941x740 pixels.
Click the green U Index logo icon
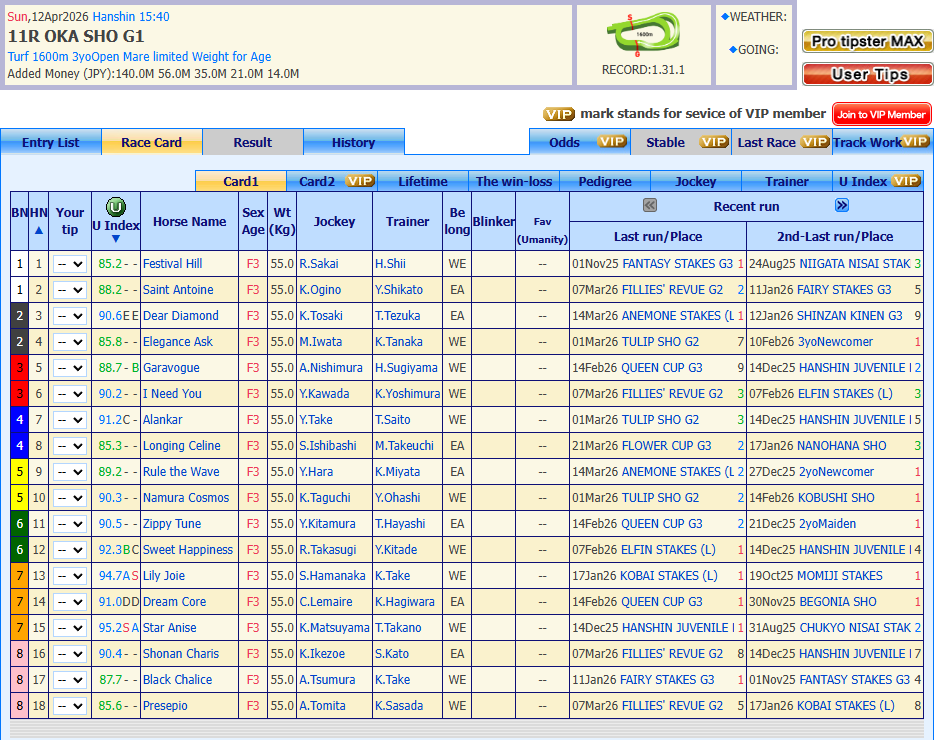[116, 207]
